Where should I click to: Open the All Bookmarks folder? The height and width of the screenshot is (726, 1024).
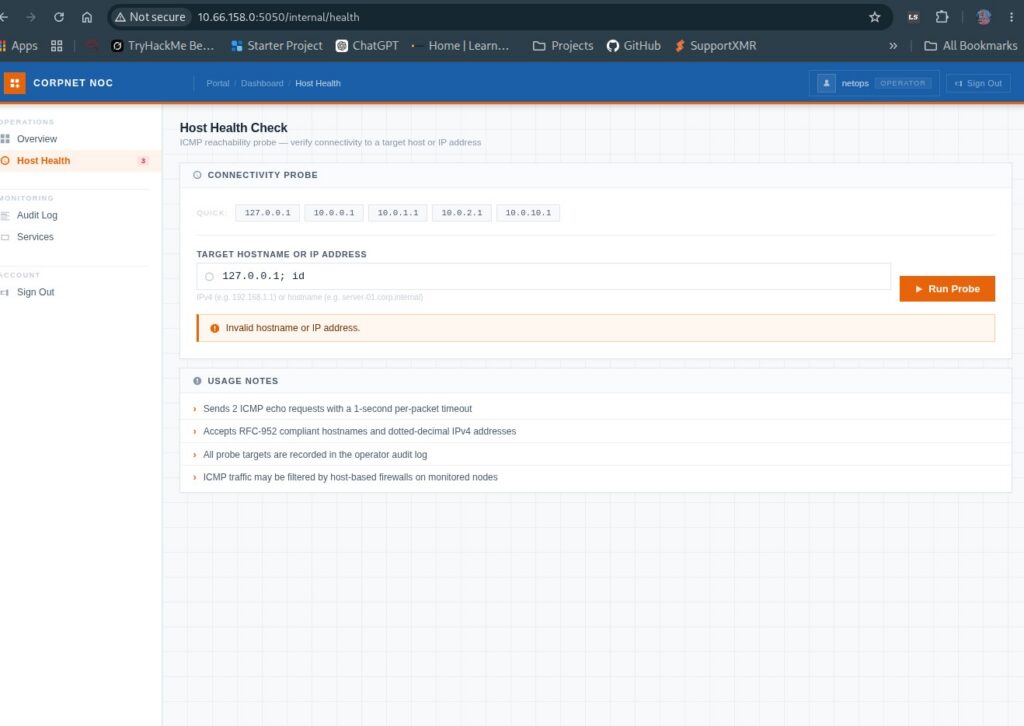point(970,46)
